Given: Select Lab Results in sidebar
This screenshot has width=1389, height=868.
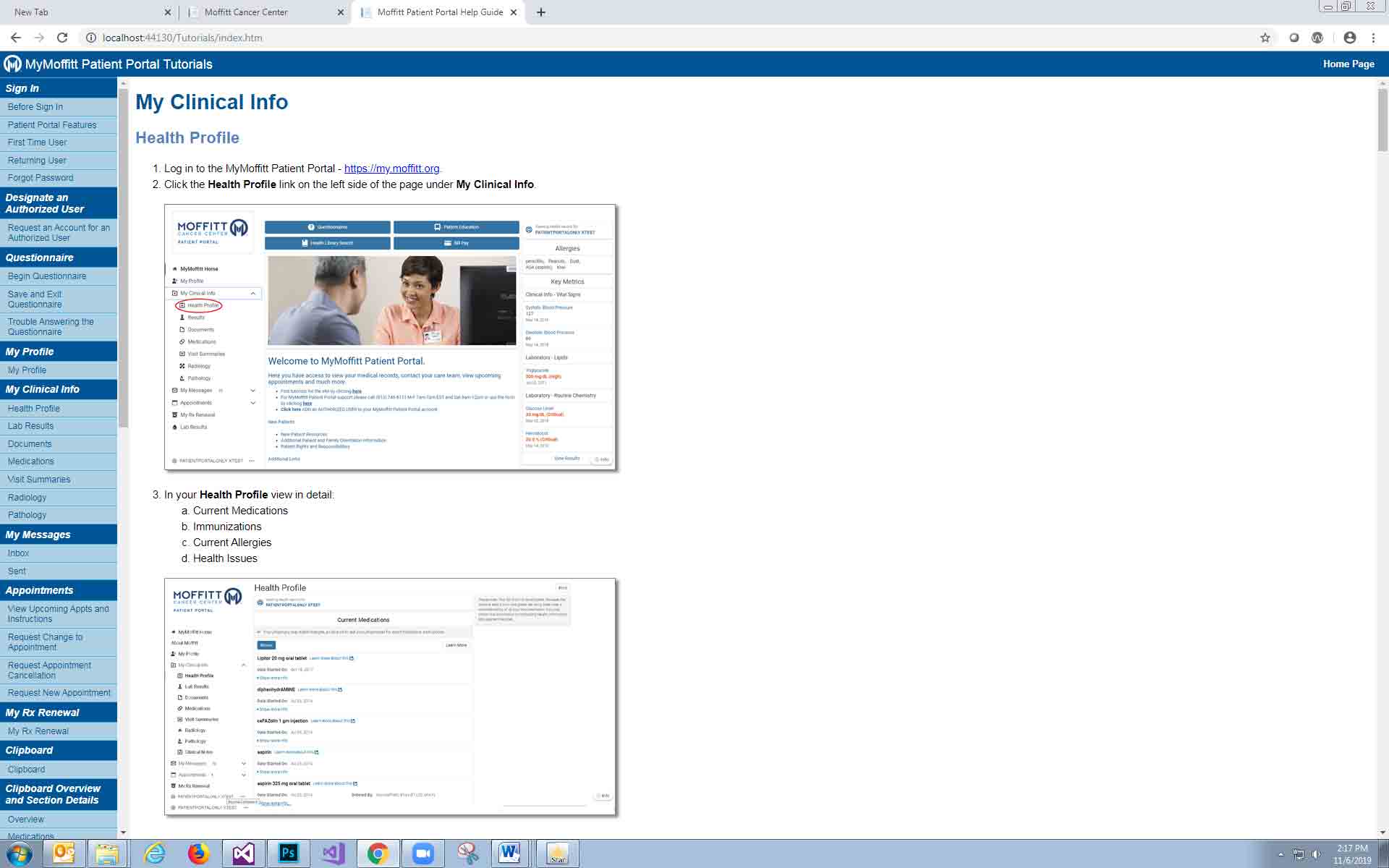Looking at the screenshot, I should [x=30, y=426].
